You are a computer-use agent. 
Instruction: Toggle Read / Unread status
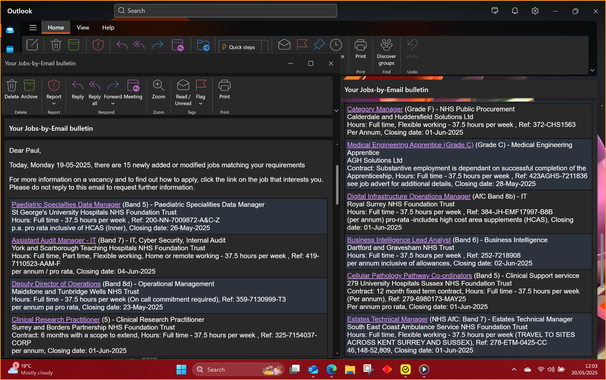(x=183, y=92)
